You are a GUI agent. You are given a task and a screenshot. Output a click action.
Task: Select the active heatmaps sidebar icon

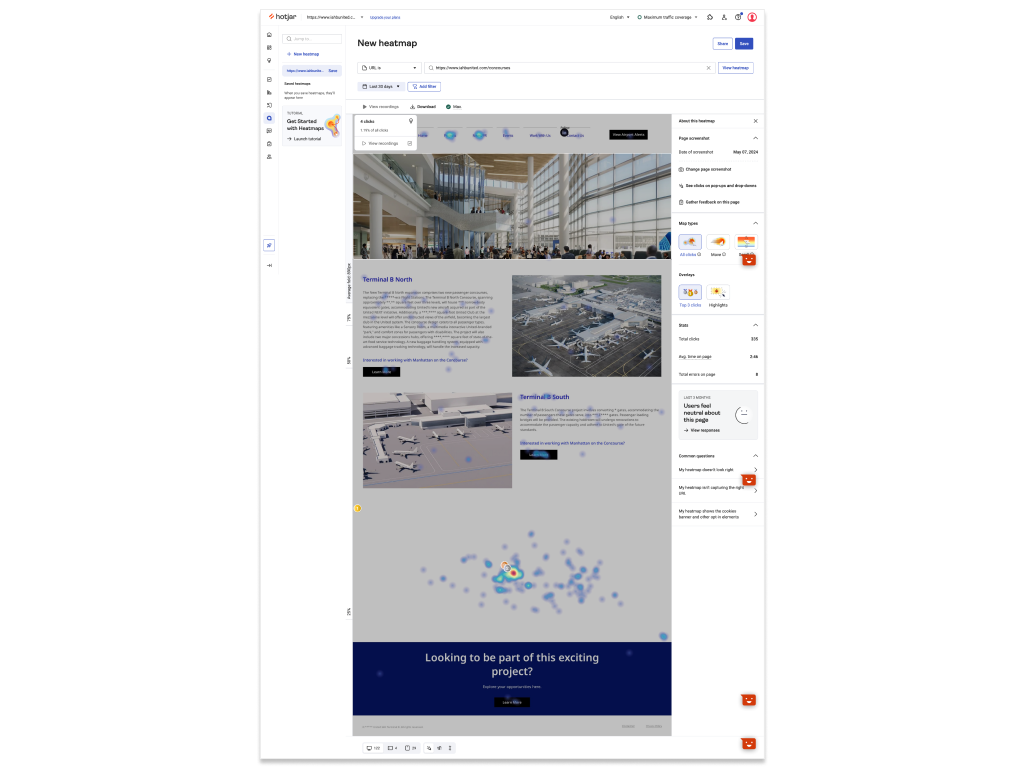(x=269, y=118)
